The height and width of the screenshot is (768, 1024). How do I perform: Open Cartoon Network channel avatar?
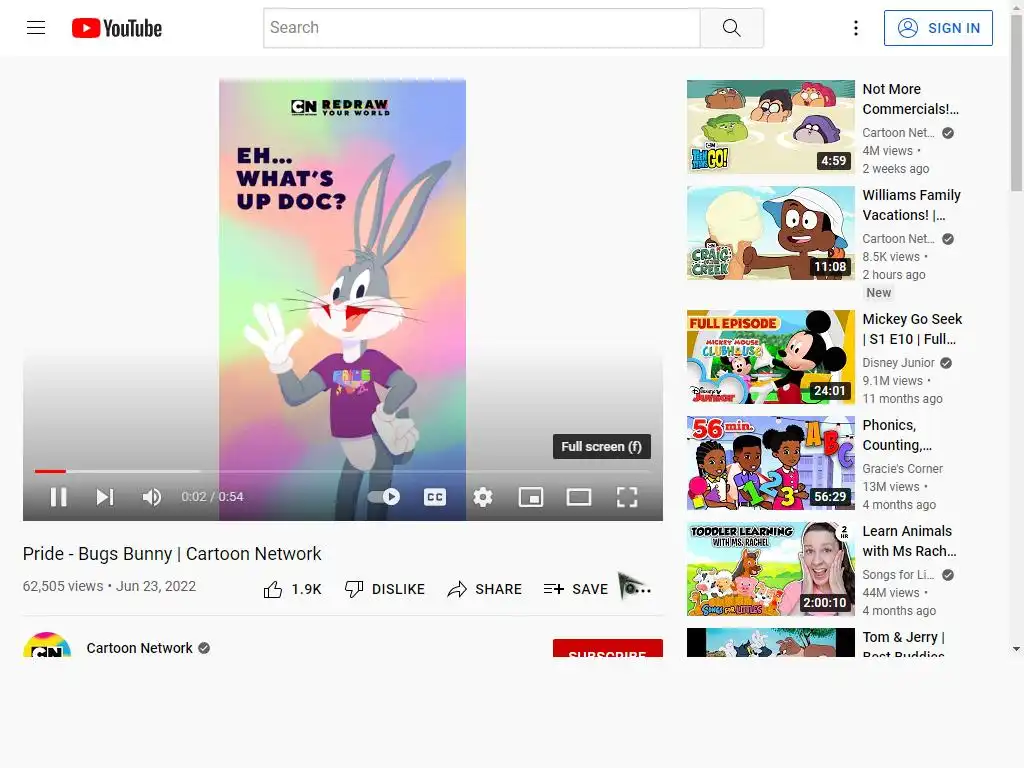click(47, 645)
